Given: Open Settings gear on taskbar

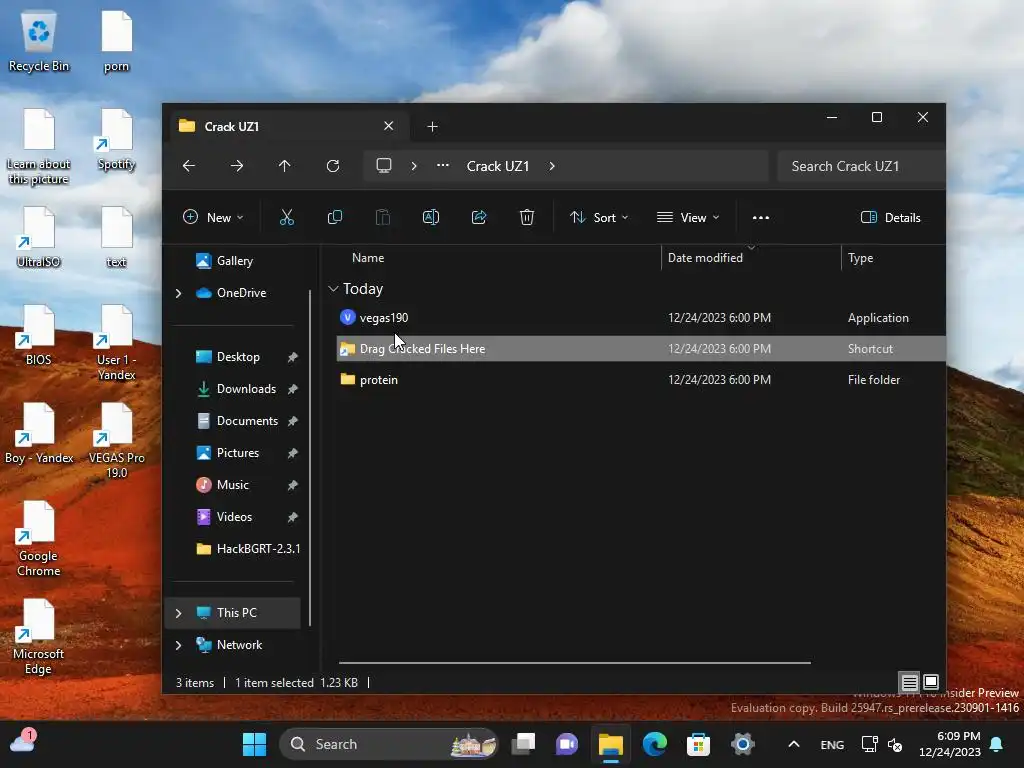Looking at the screenshot, I should 743,744.
